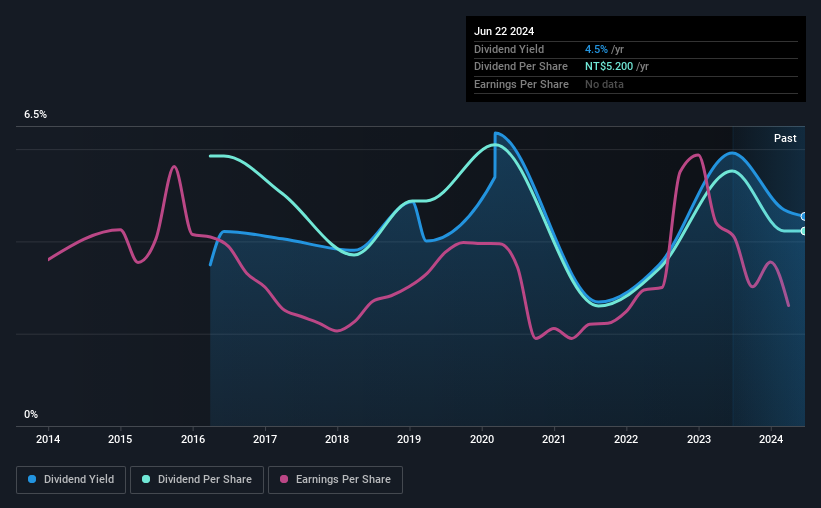
Task: Click the 2016 x-axis label
Action: tap(193, 439)
